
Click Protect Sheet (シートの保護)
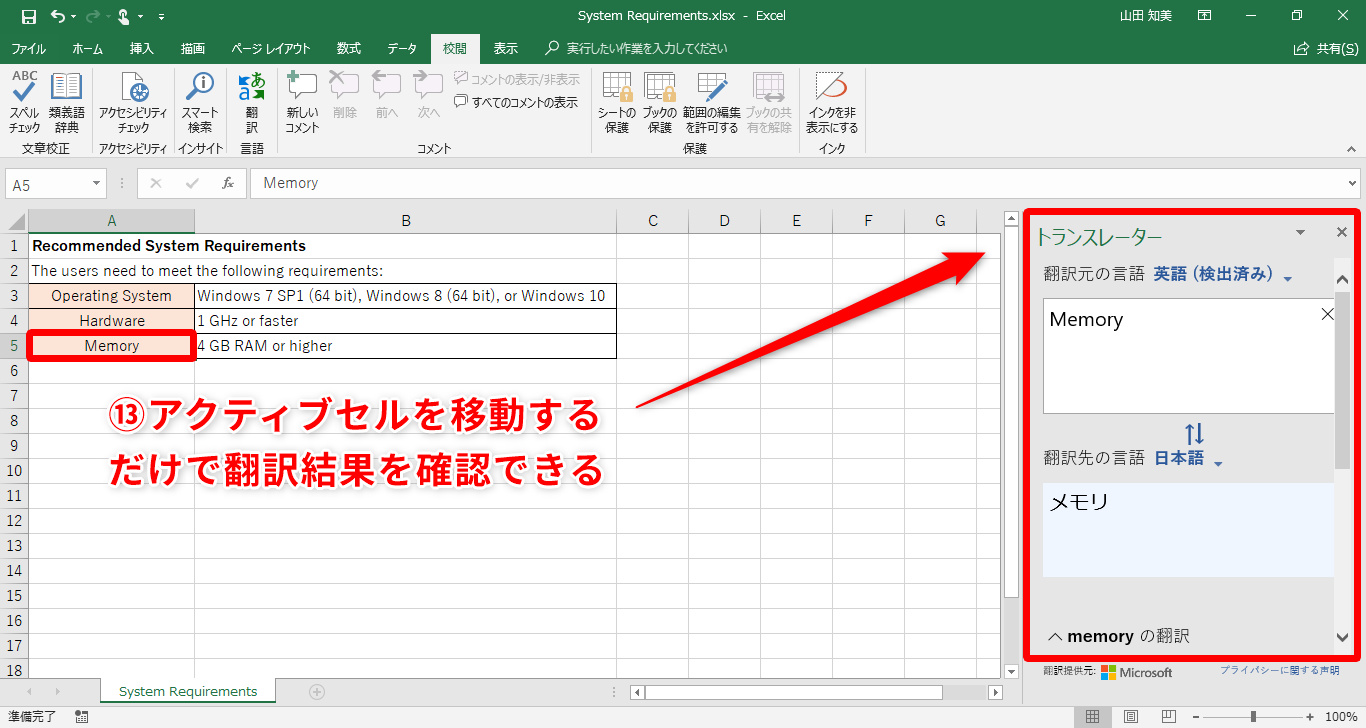(617, 102)
